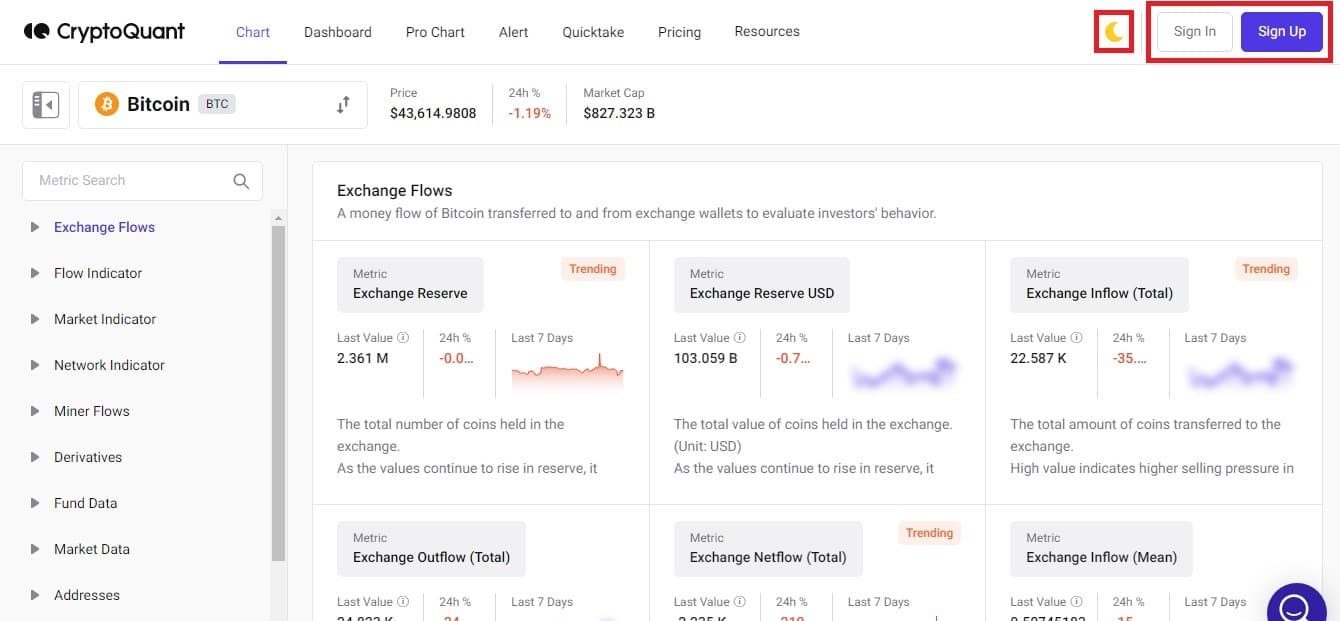
Task: Click the metric search magnifier icon
Action: (x=241, y=181)
